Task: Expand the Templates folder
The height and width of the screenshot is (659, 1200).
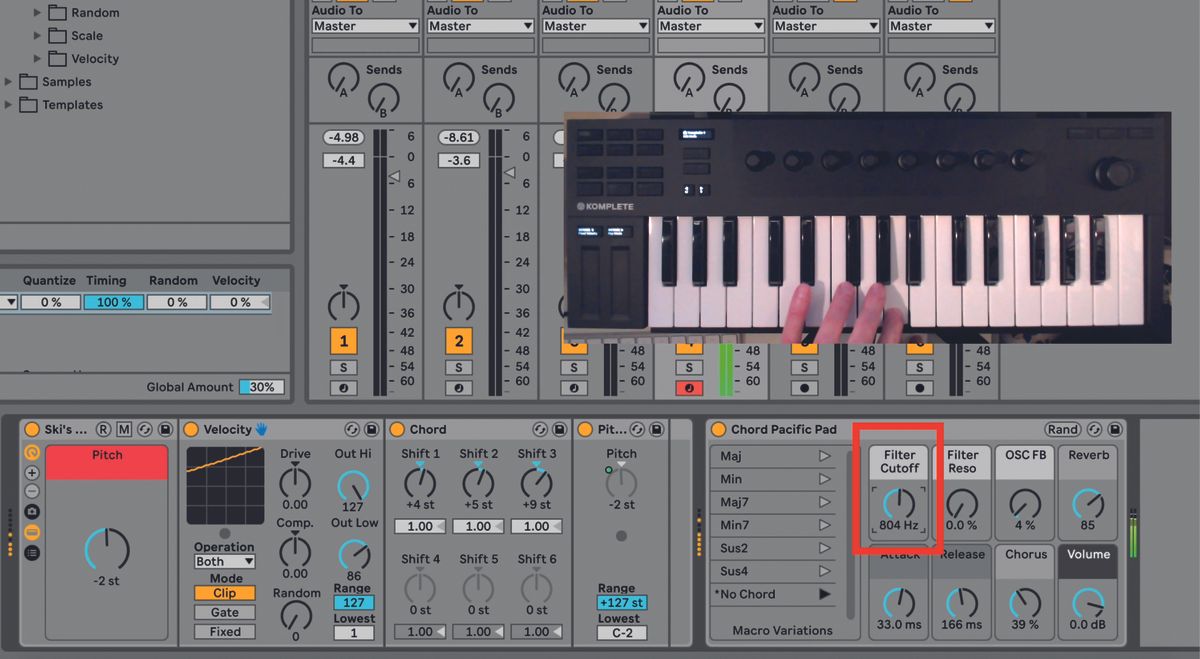Action: click(x=9, y=105)
